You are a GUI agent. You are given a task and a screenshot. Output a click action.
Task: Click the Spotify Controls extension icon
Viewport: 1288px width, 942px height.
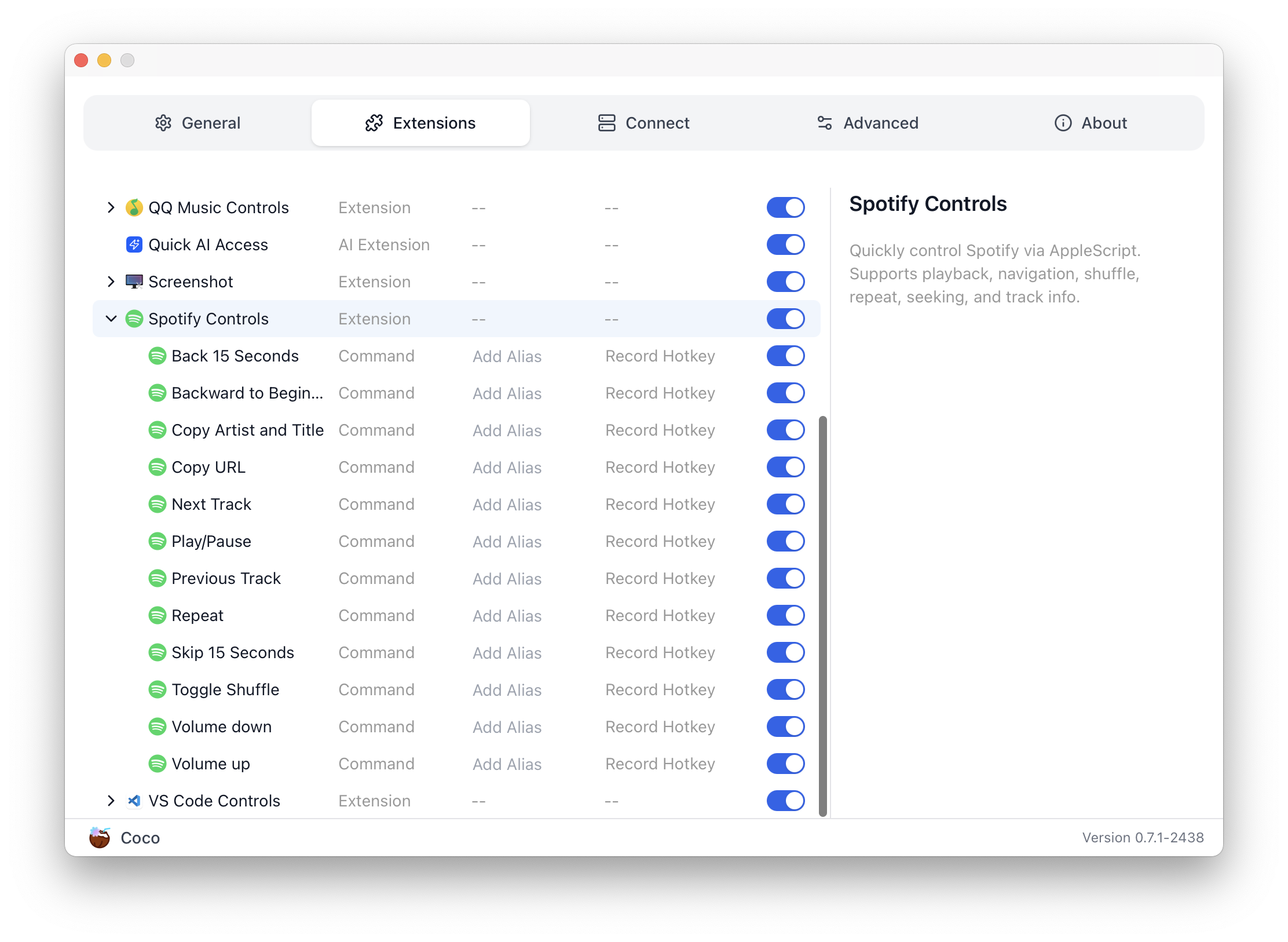(134, 319)
